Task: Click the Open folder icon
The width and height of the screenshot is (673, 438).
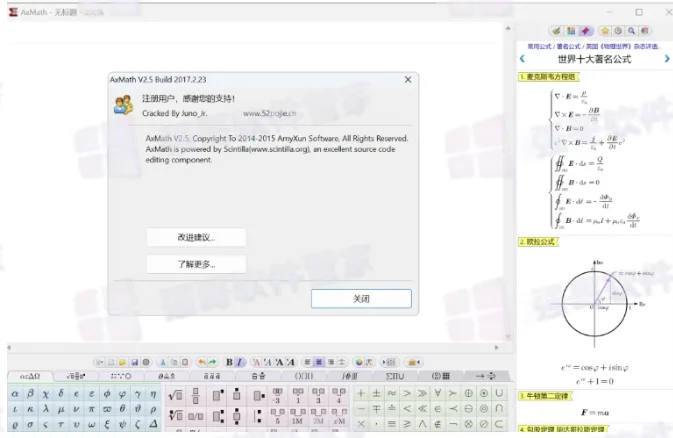Action: tap(122, 362)
